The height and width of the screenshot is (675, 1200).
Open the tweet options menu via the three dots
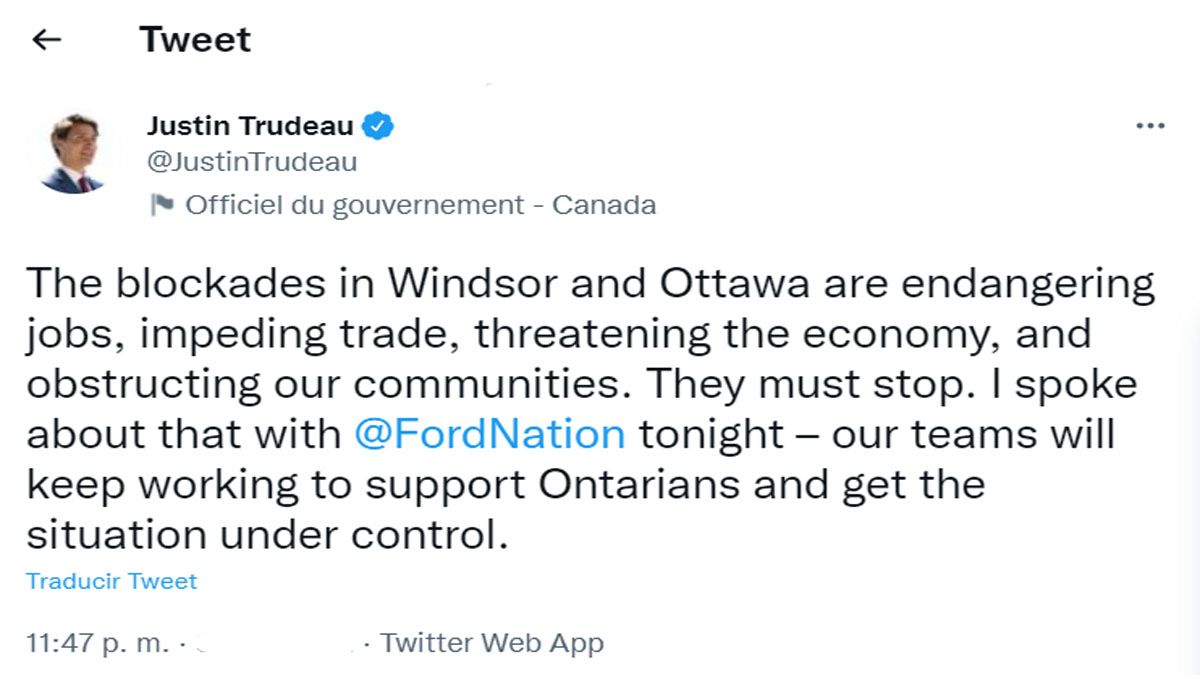click(1152, 124)
